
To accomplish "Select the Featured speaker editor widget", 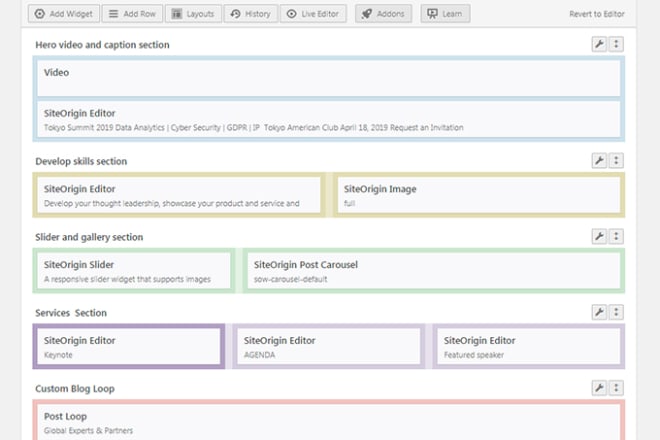I will (x=529, y=347).
